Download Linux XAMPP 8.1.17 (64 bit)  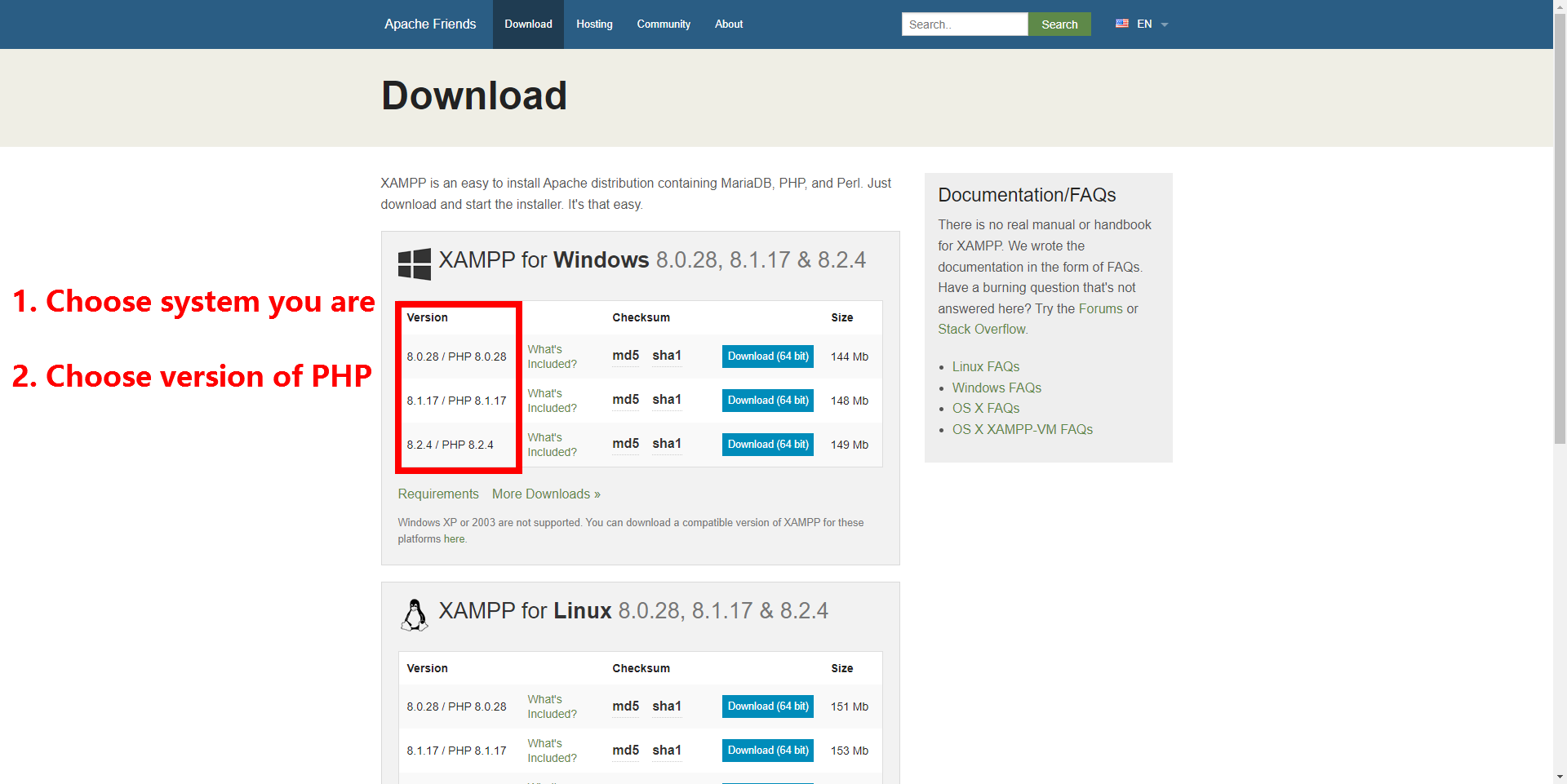(768, 751)
